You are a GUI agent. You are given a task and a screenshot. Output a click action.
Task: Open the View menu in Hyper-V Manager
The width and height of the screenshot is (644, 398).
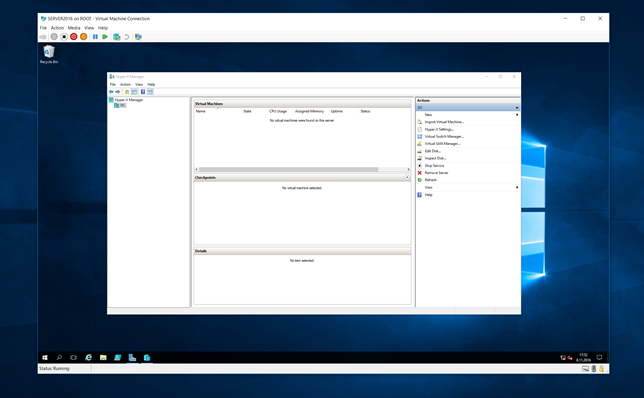click(x=139, y=85)
